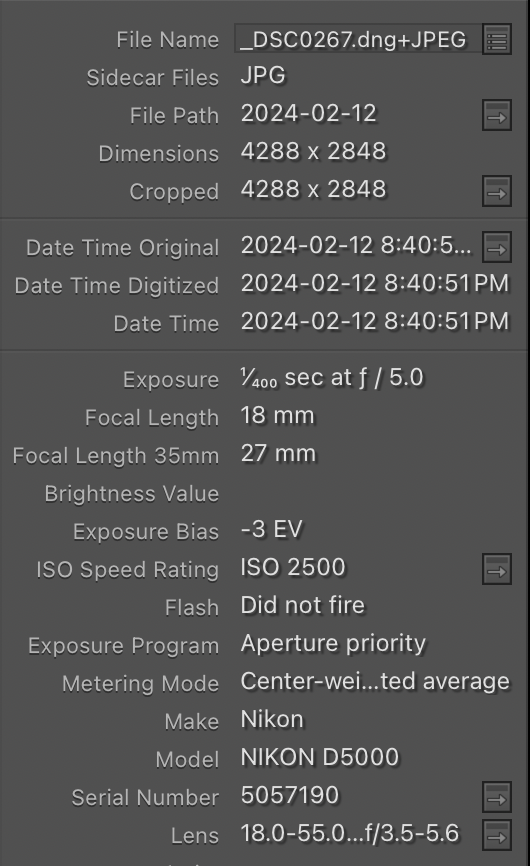Screen dimensions: 530x866
Task: Select the ISO 2500 value
Action: tap(293, 568)
